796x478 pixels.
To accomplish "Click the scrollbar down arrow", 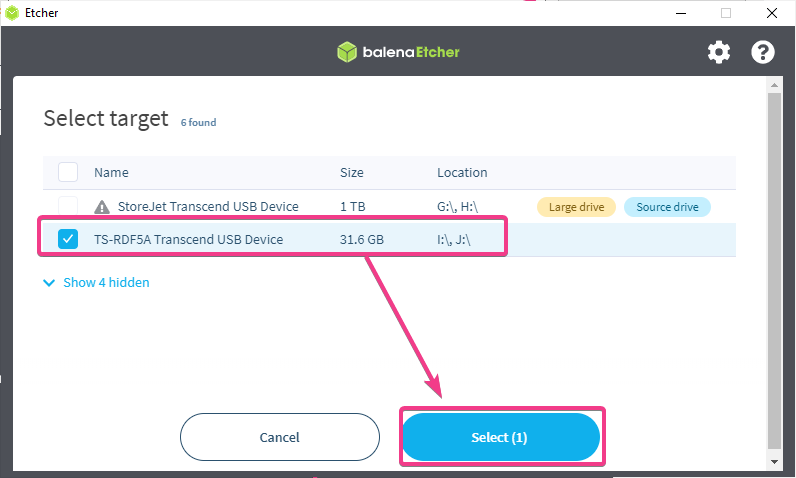I will tap(775, 462).
